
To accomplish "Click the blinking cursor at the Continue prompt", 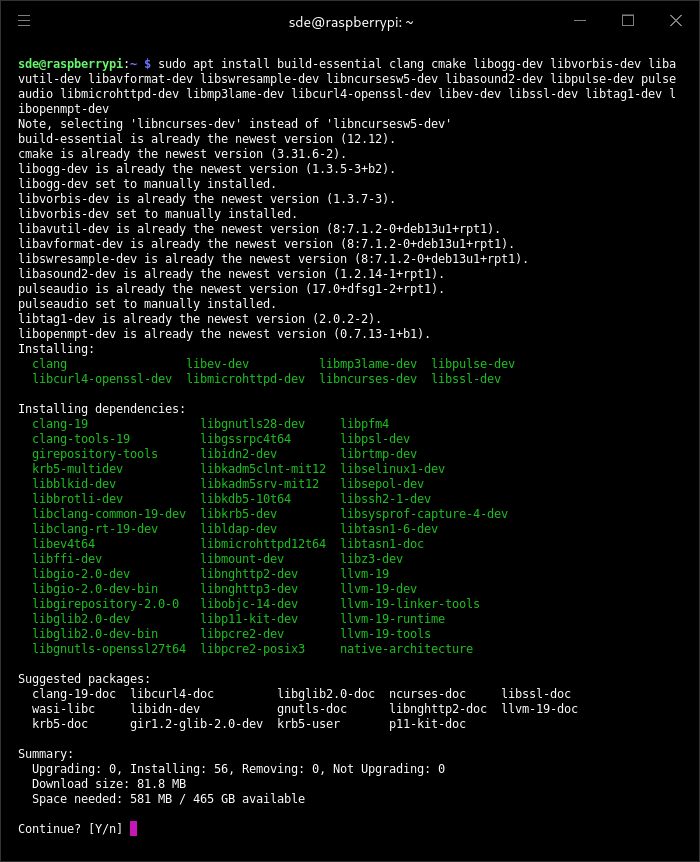I will pyautogui.click(x=136, y=828).
